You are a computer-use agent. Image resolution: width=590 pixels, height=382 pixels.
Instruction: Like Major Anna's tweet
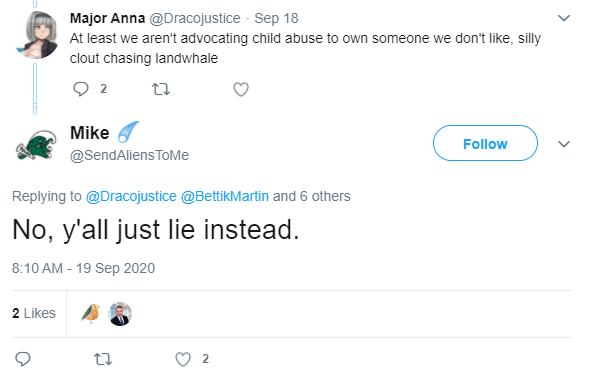(x=241, y=89)
